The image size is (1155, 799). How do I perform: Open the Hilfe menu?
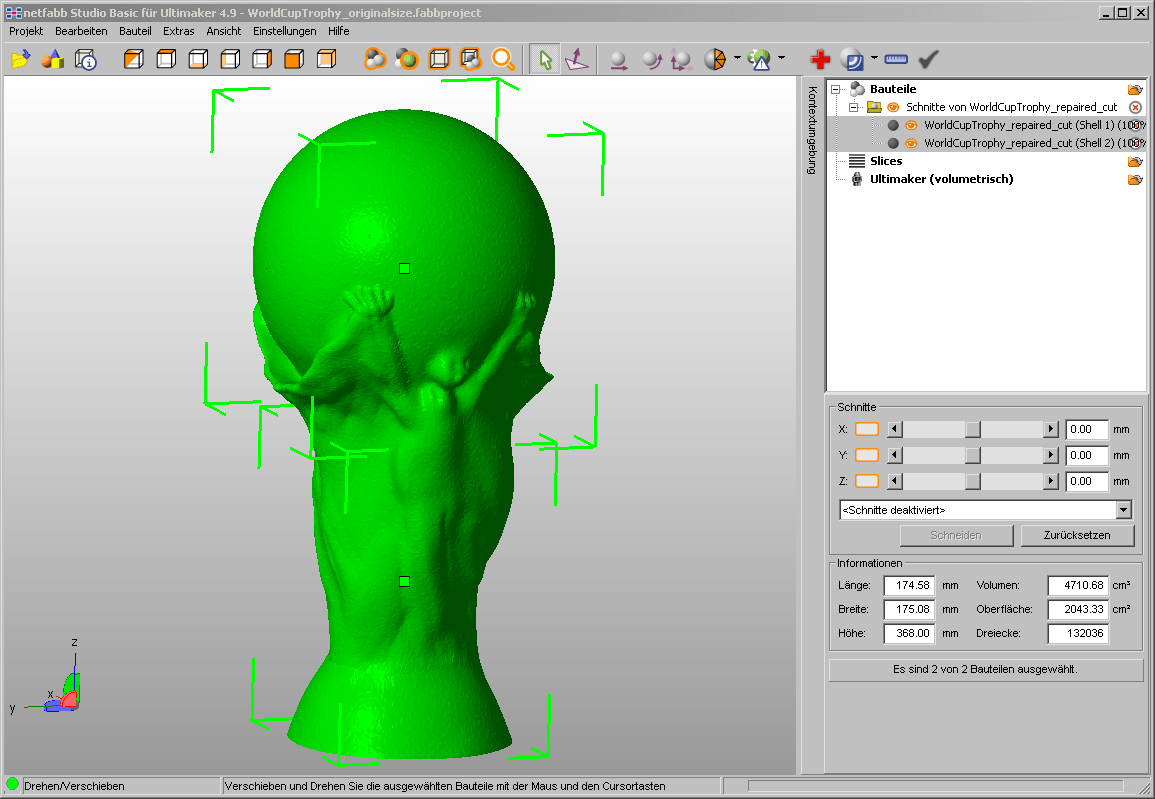click(x=339, y=31)
